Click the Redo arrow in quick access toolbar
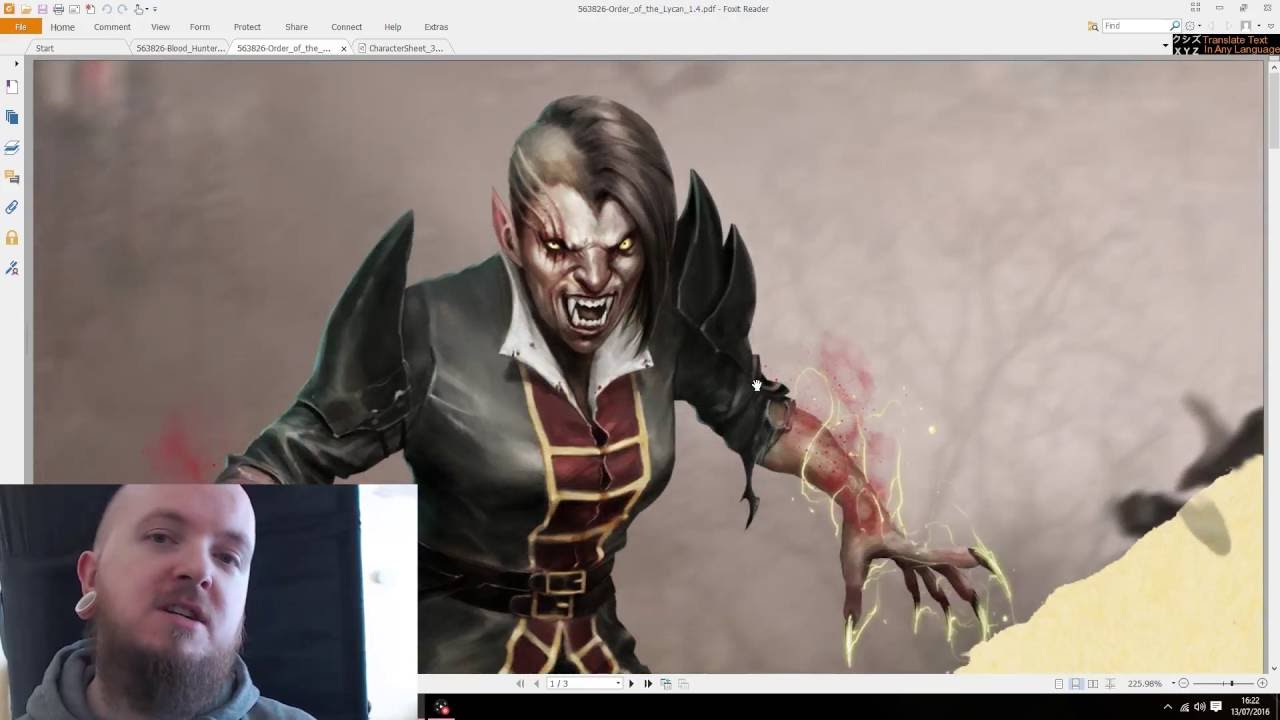This screenshot has height=720, width=1280. pyautogui.click(x=122, y=9)
